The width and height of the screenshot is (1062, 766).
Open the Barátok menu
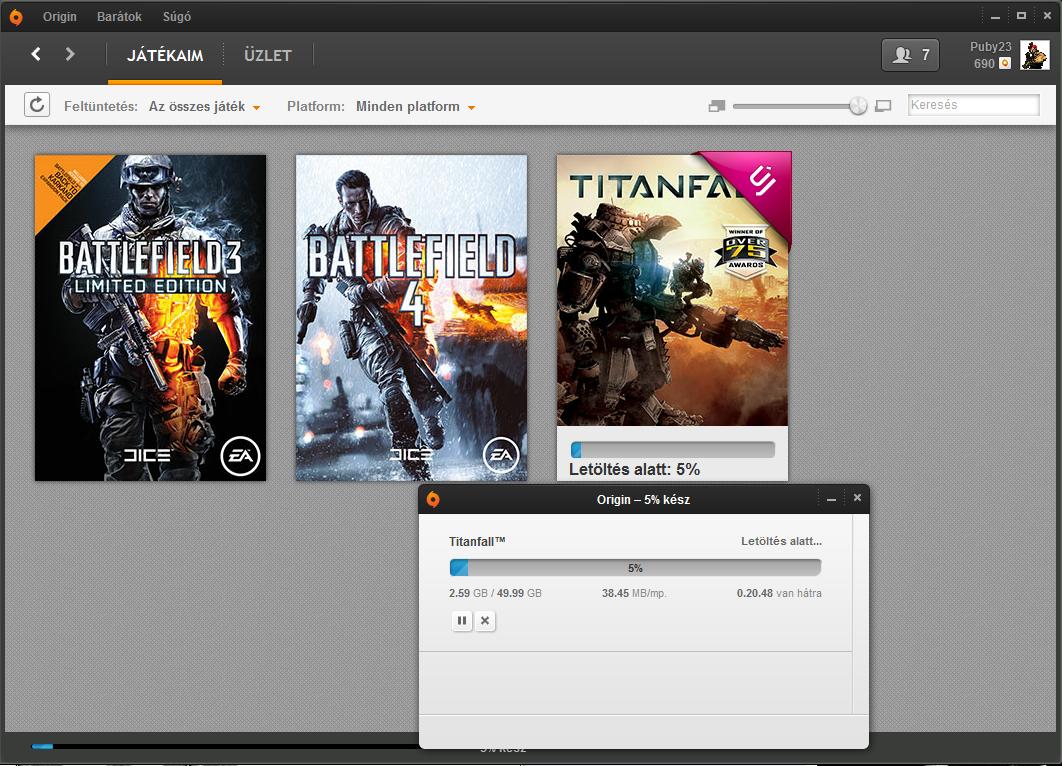coord(119,16)
